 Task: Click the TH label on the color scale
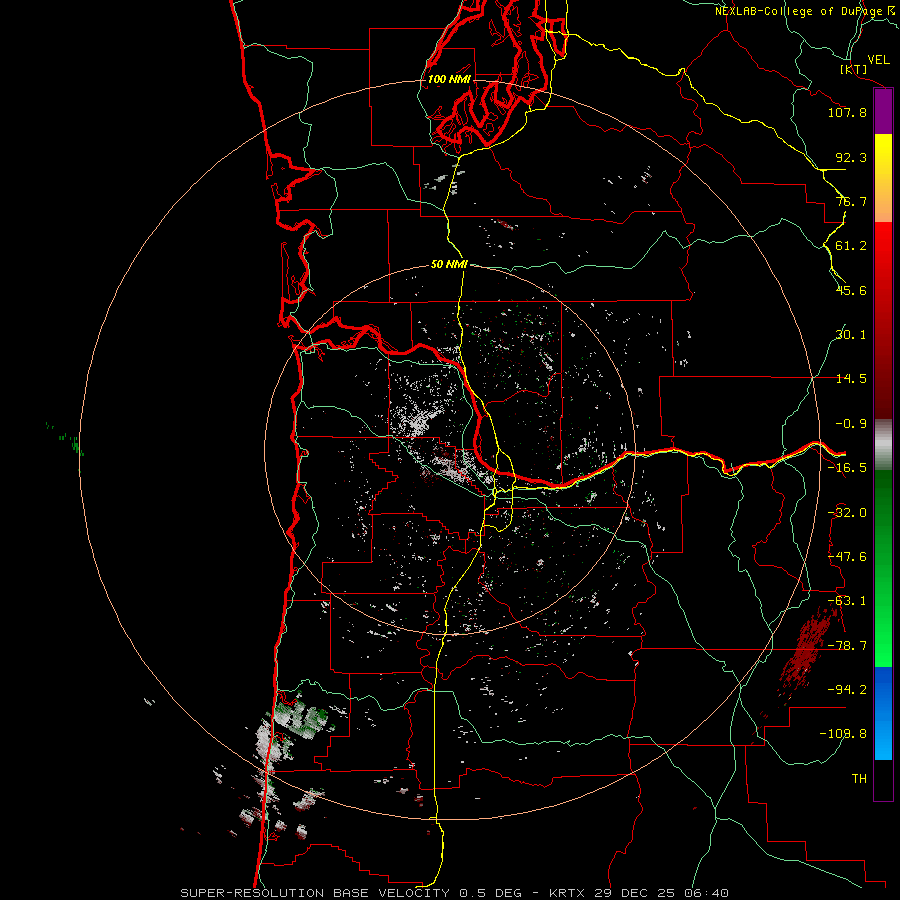point(859,779)
